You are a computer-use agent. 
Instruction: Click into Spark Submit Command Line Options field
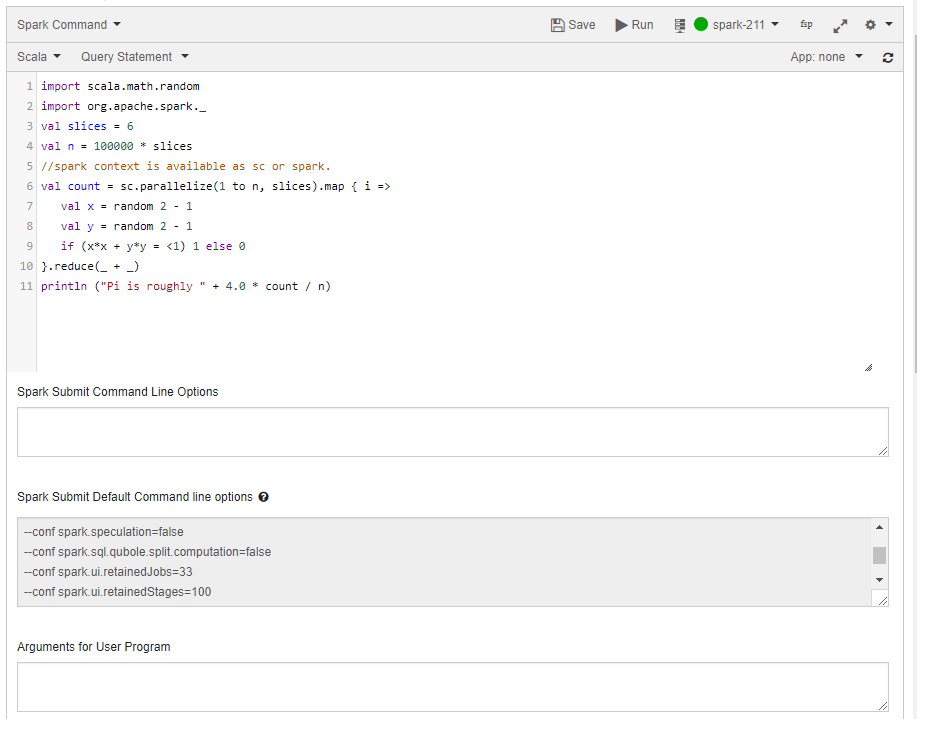(453, 432)
